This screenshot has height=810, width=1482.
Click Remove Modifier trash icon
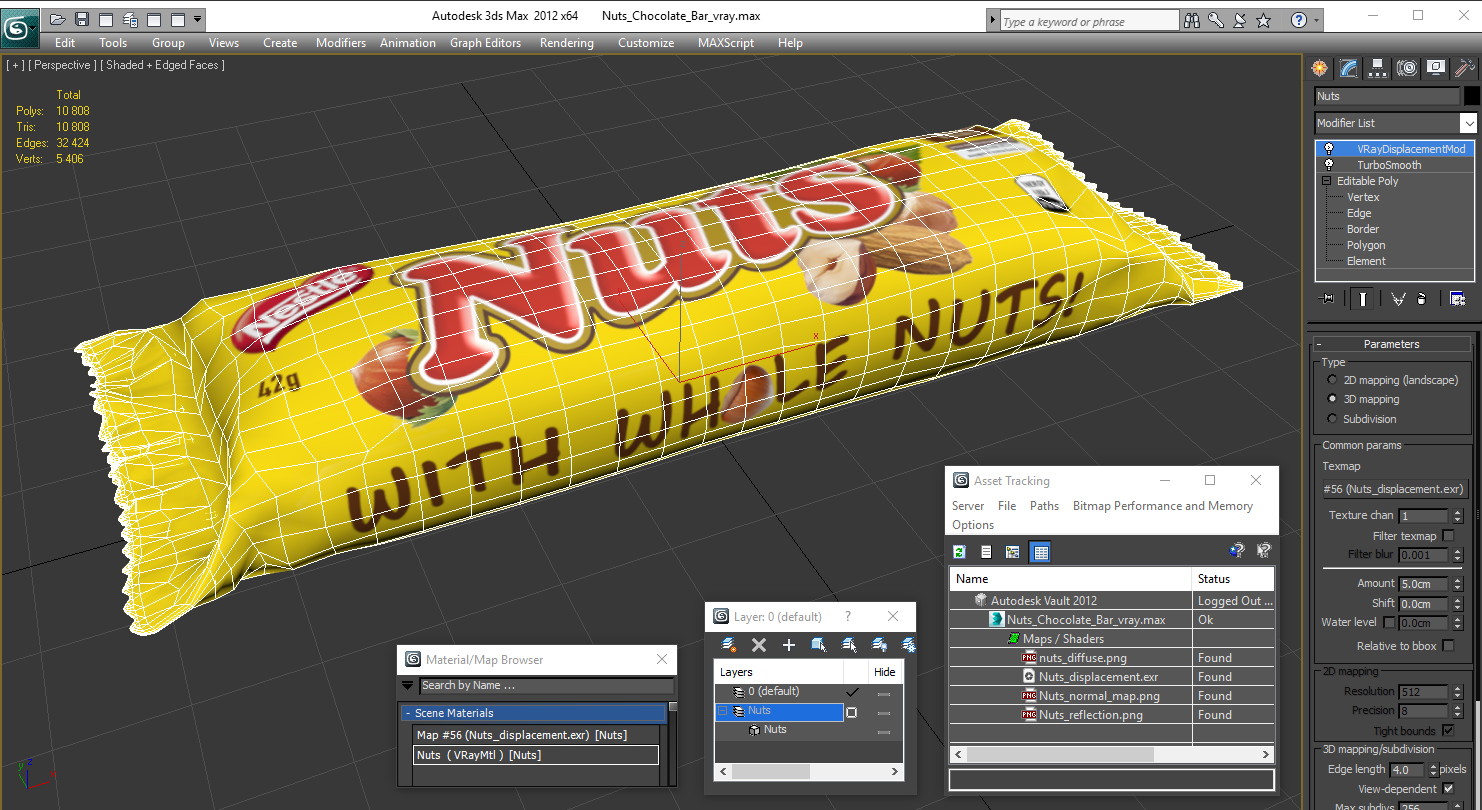tap(1422, 298)
